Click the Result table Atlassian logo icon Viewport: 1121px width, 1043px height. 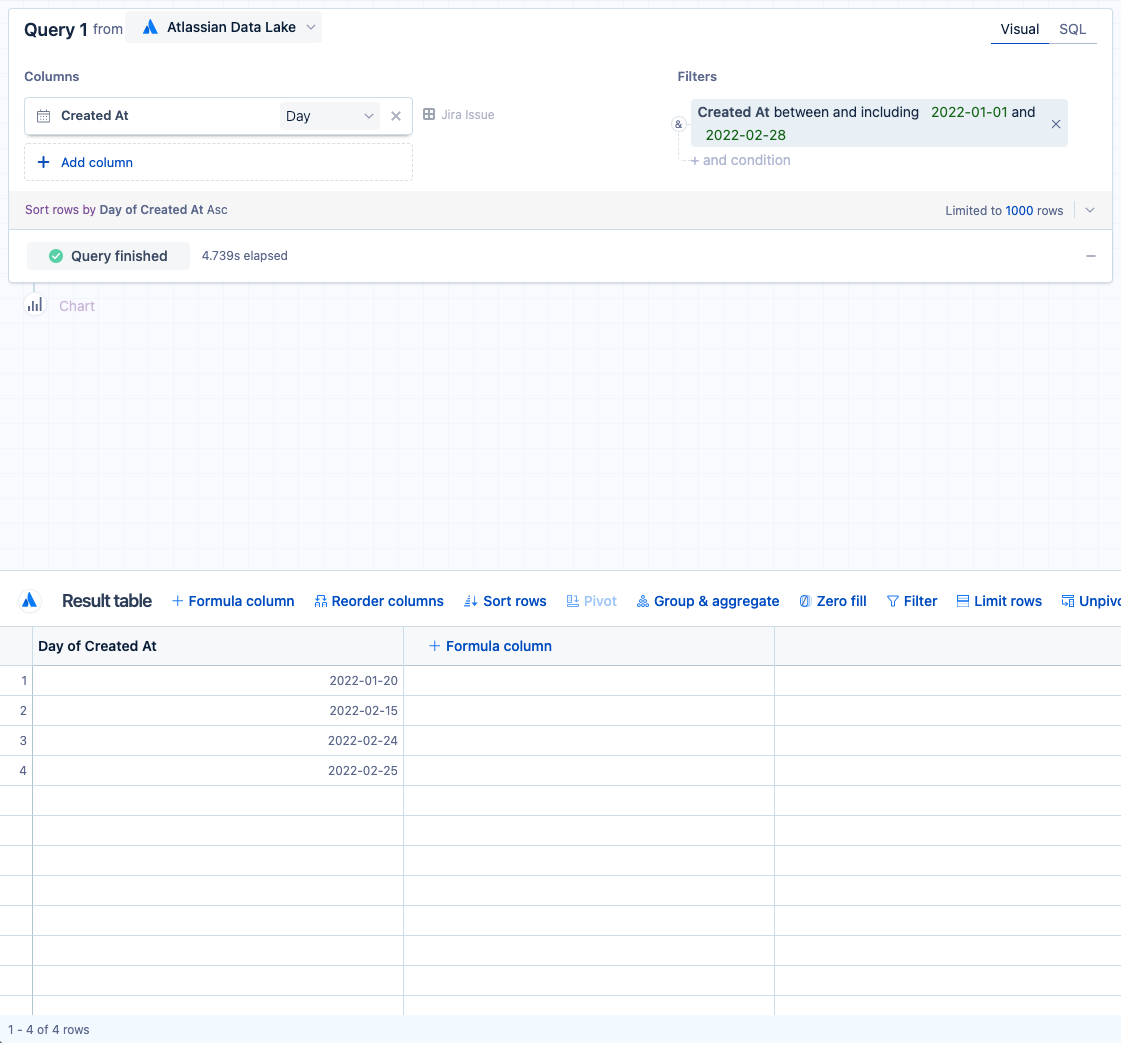pyautogui.click(x=29, y=600)
